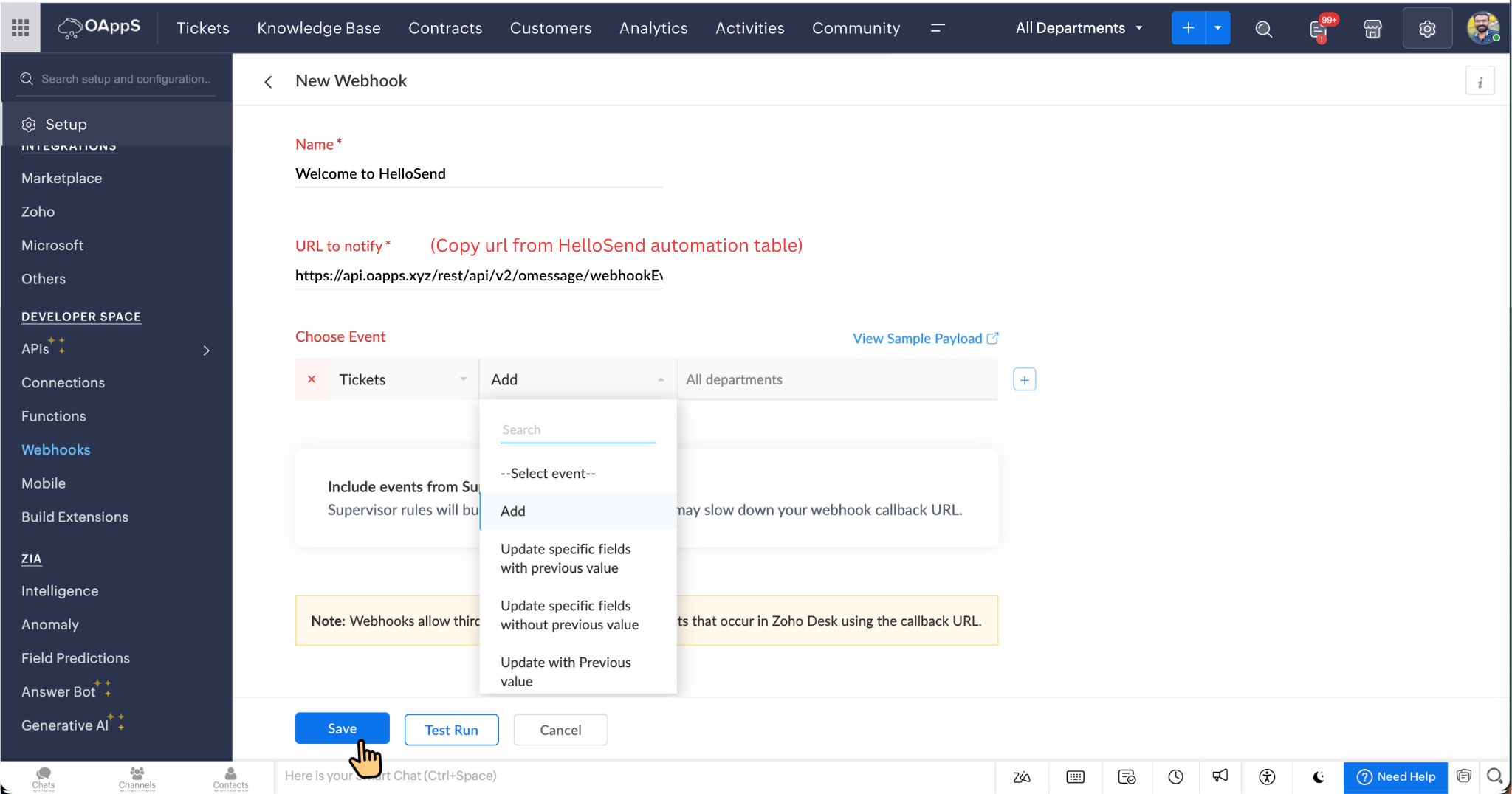1512x794 pixels.
Task: Click the megaphone announcements icon
Action: click(x=1220, y=776)
